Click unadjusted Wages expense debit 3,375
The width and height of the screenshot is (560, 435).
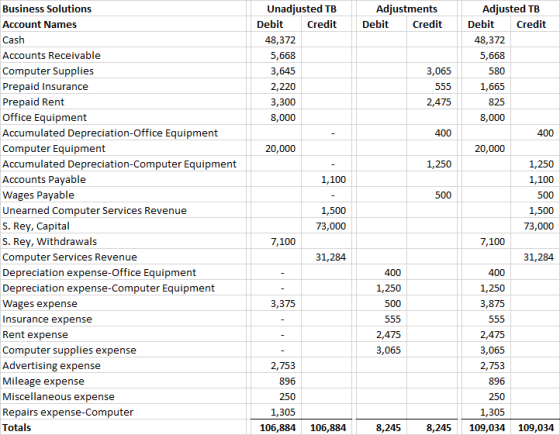tap(283, 304)
